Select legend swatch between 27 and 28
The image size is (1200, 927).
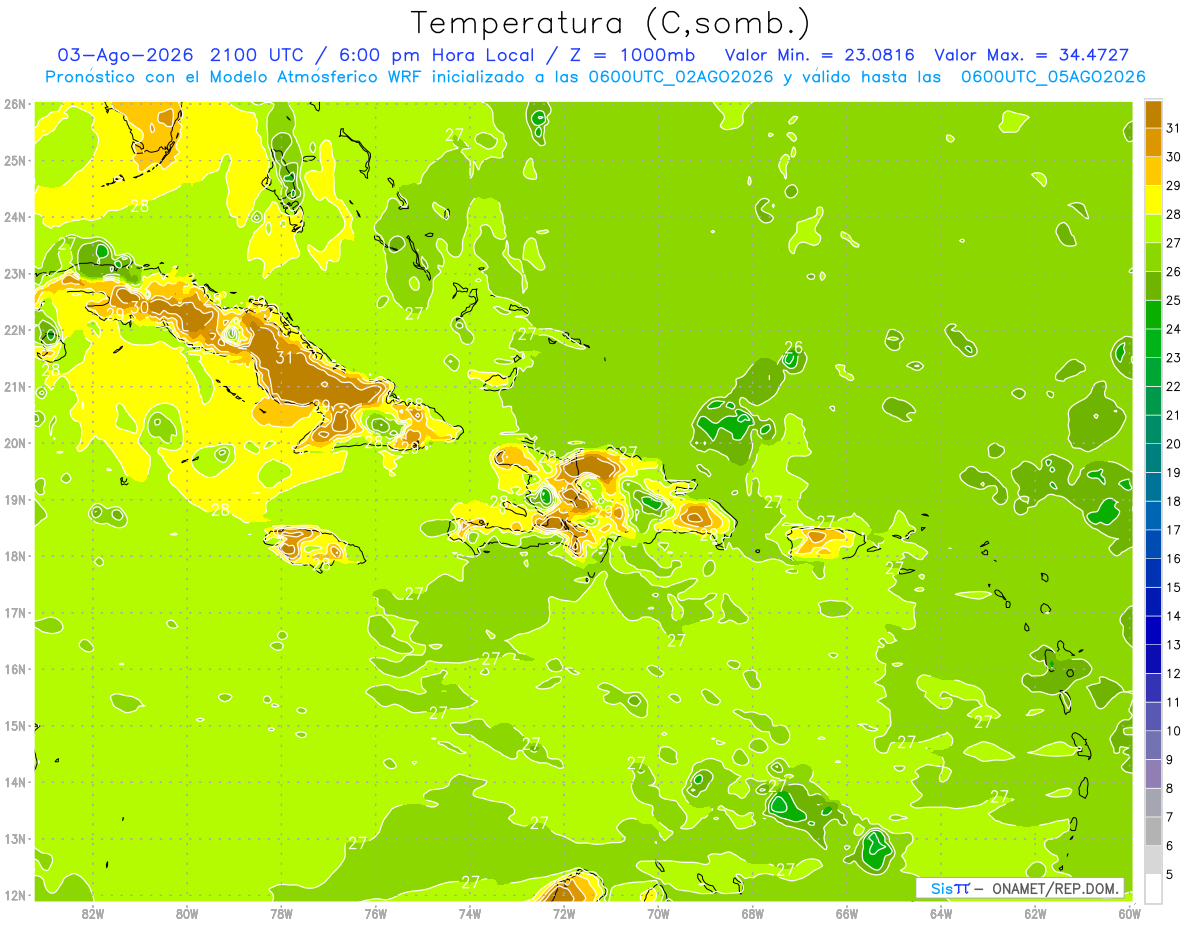(1153, 228)
